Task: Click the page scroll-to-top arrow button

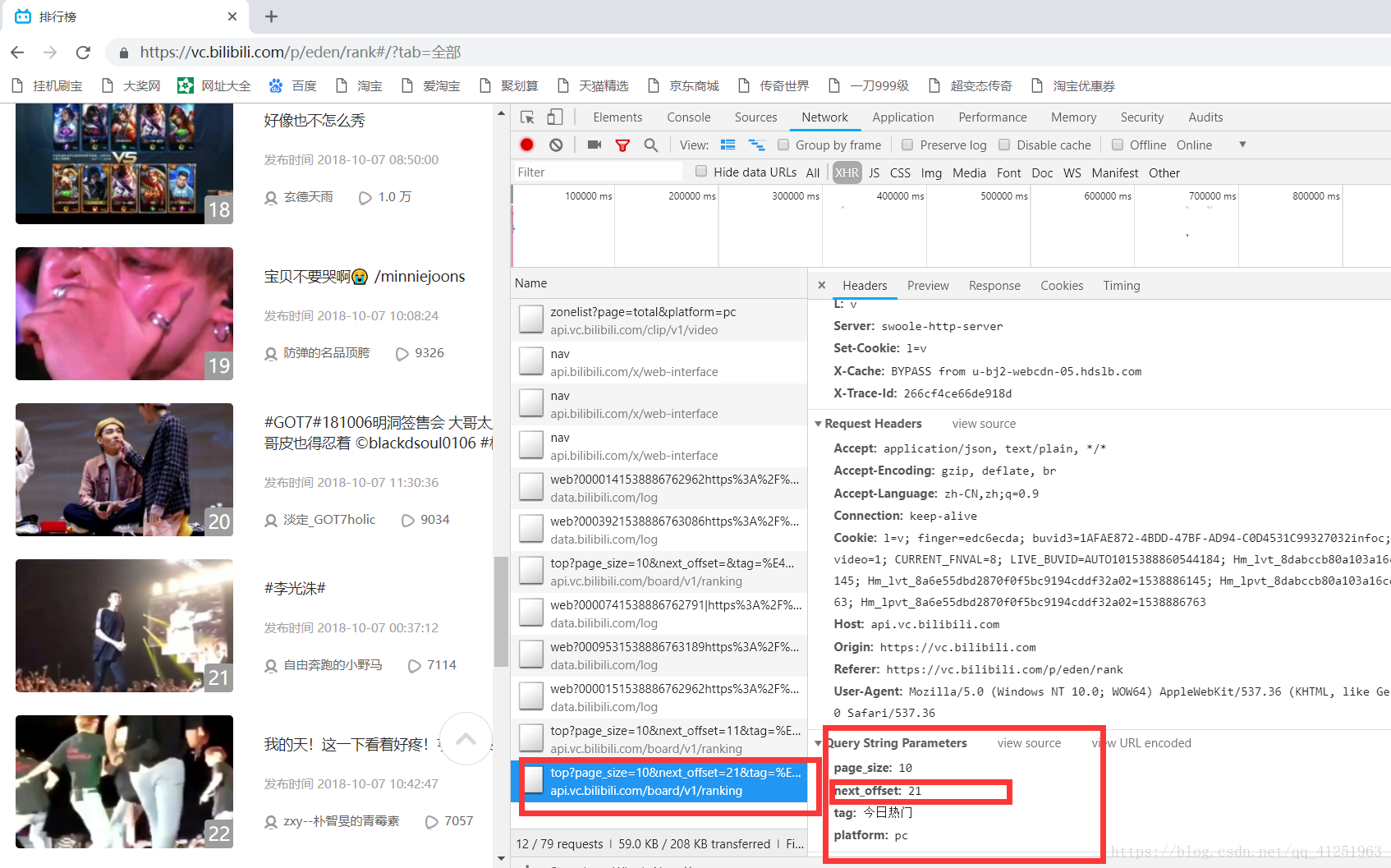Action: 466,738
